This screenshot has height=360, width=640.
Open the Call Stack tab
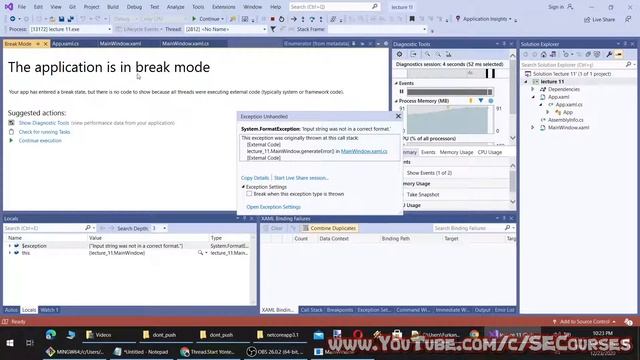311,310
